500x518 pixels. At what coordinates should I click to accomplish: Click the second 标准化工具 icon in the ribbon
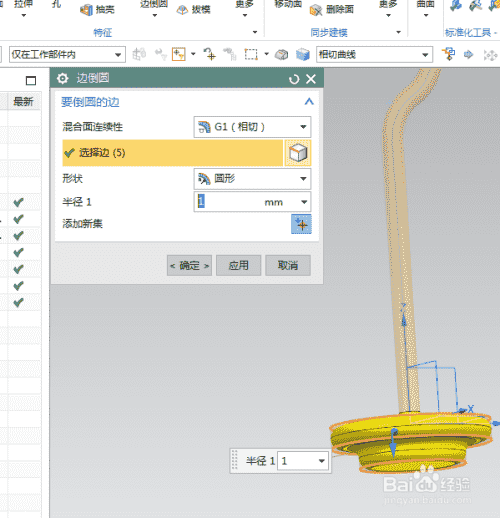tap(475, 6)
